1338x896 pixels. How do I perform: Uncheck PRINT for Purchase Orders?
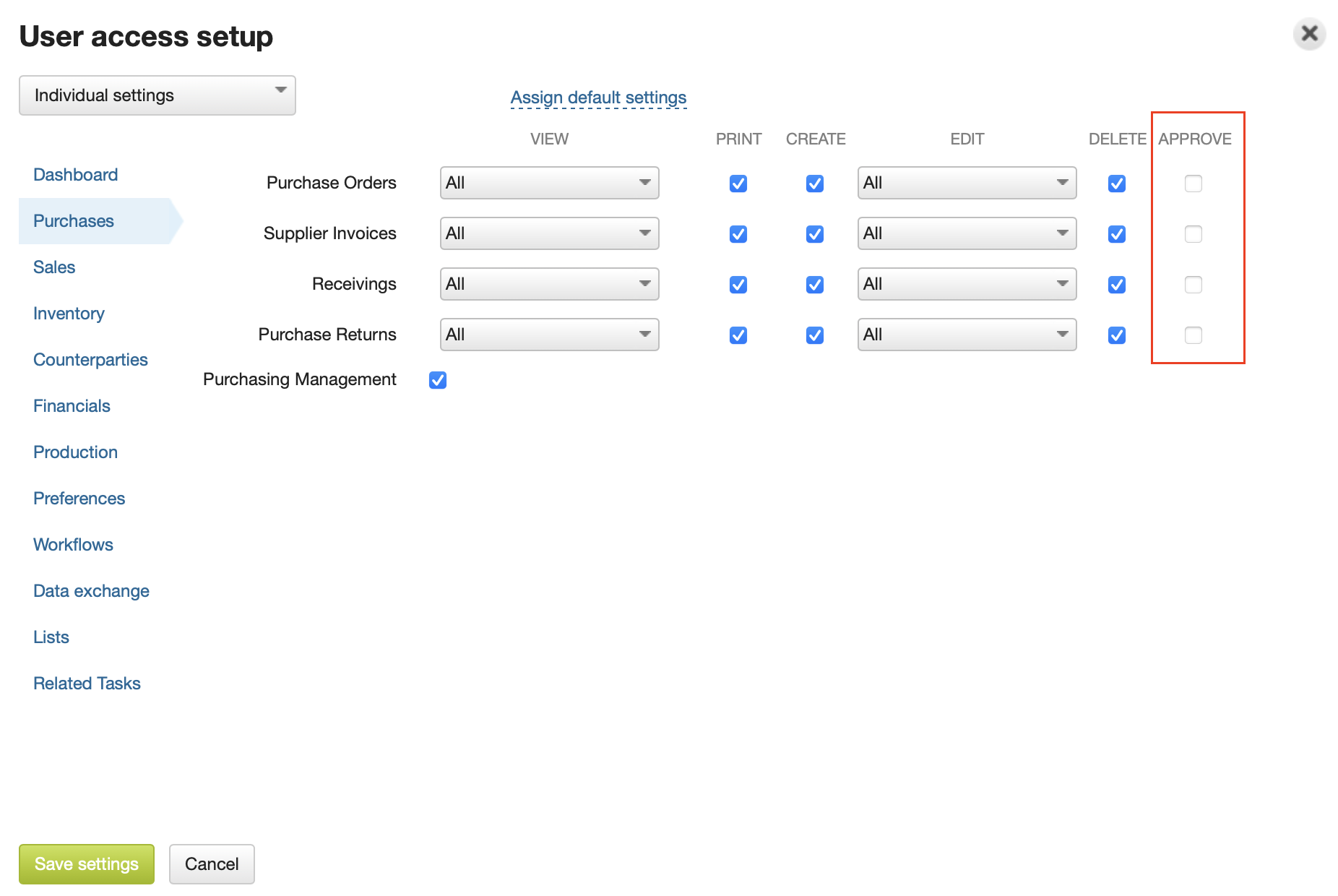pyautogui.click(x=738, y=184)
